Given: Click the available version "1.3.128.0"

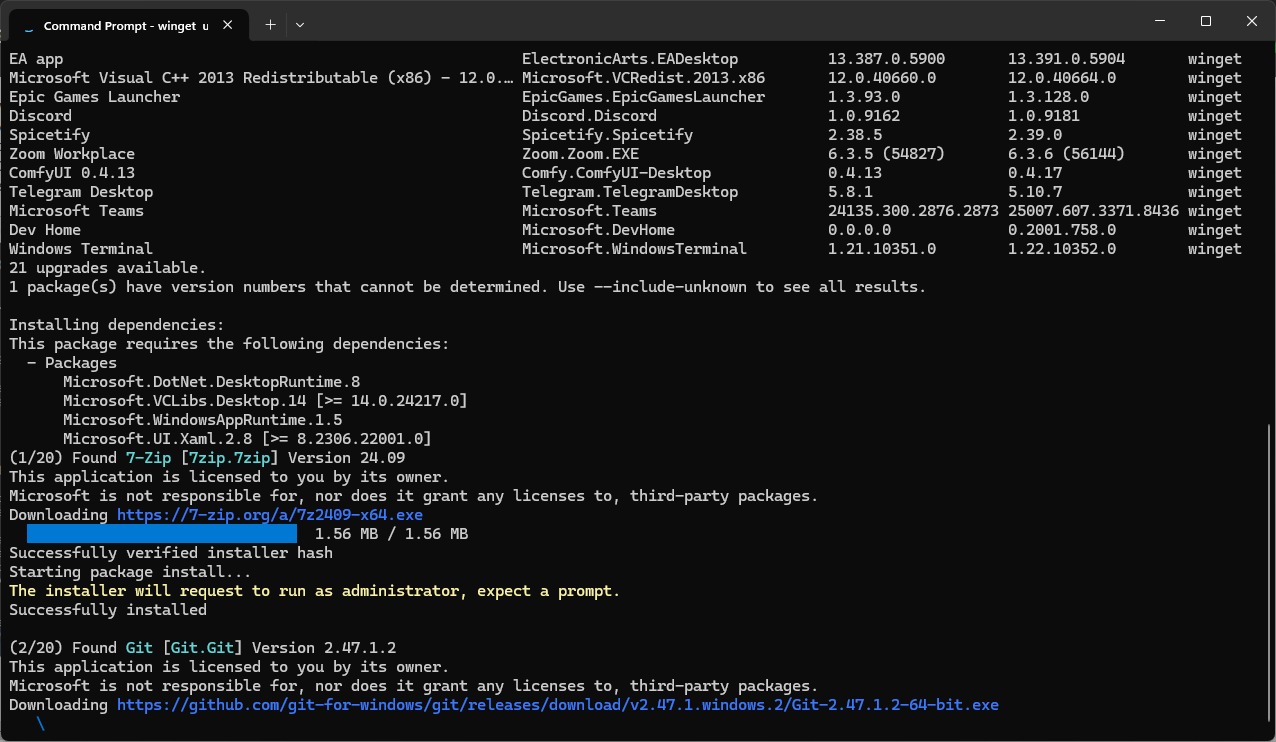Looking at the screenshot, I should point(1048,97).
